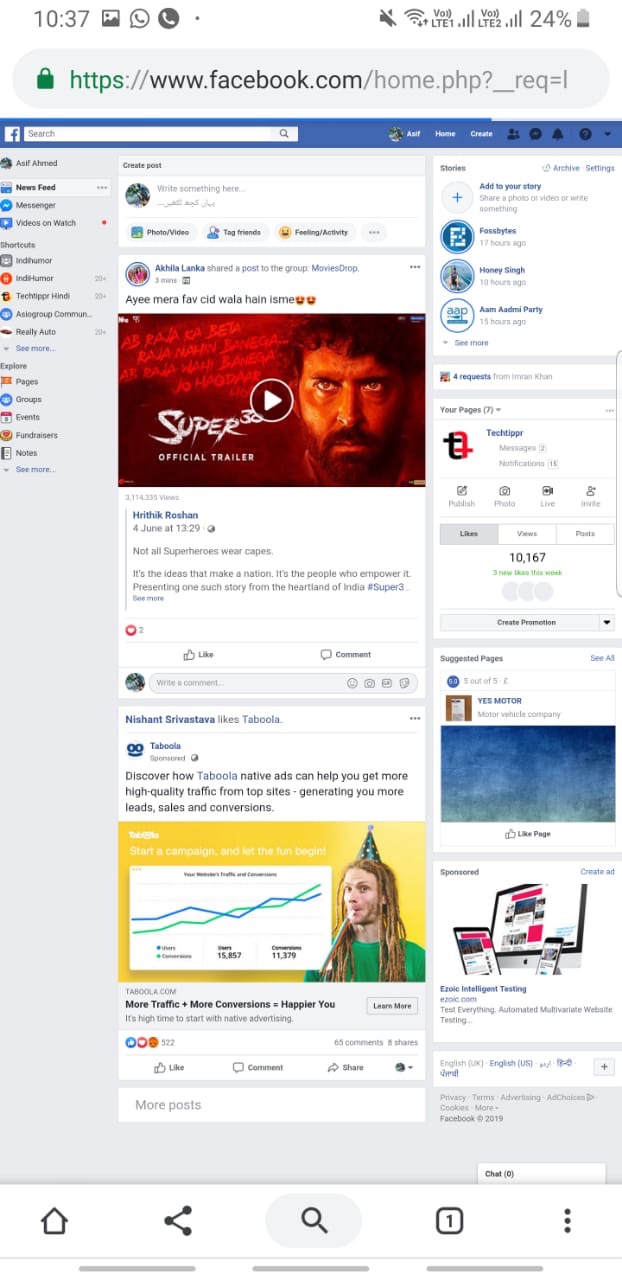Viewport: 622px width, 1280px height.
Task: Focus the Facebook Search field
Action: (x=148, y=133)
